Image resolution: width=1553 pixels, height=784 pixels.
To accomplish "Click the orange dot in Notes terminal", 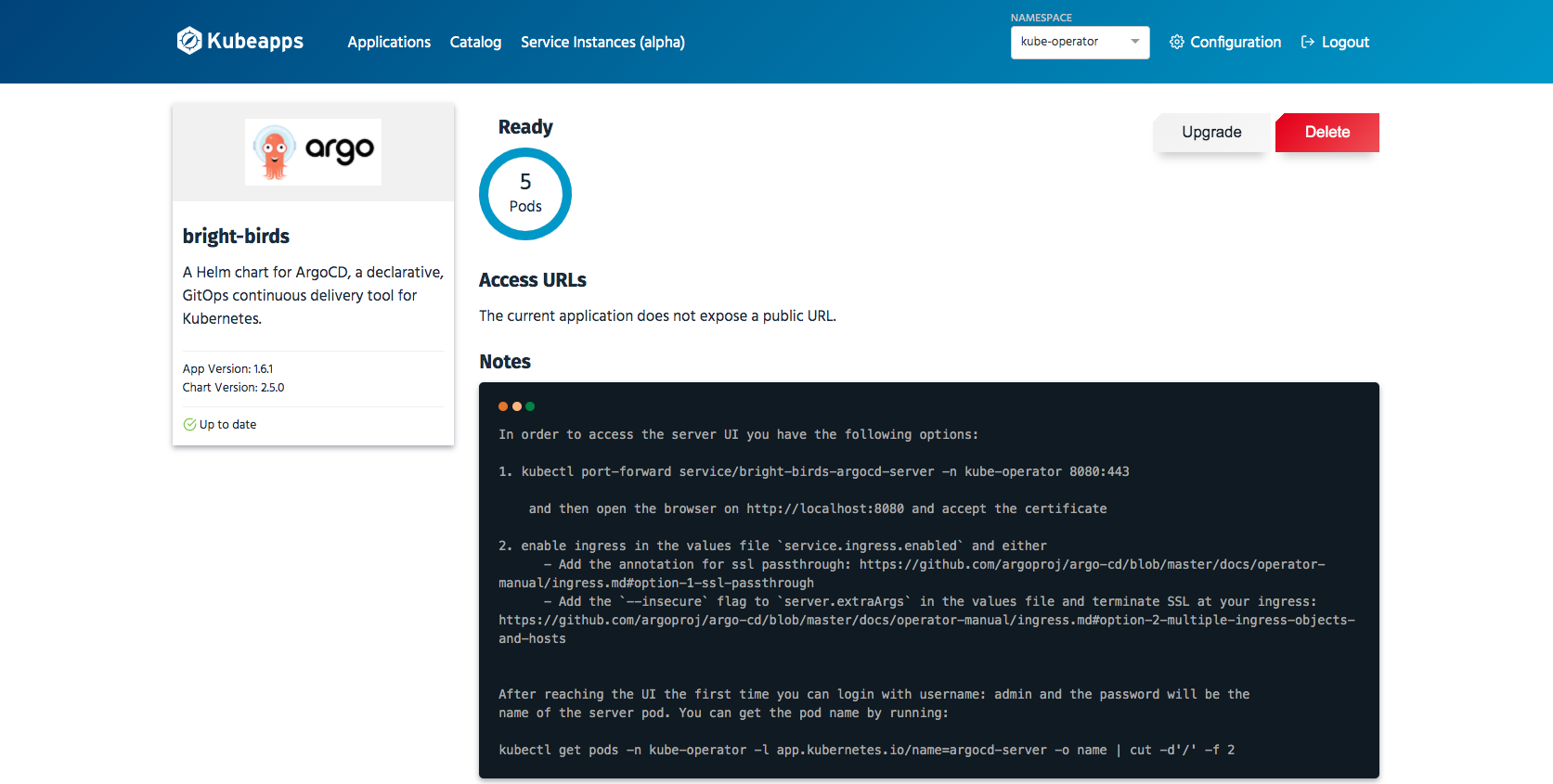I will click(x=503, y=406).
